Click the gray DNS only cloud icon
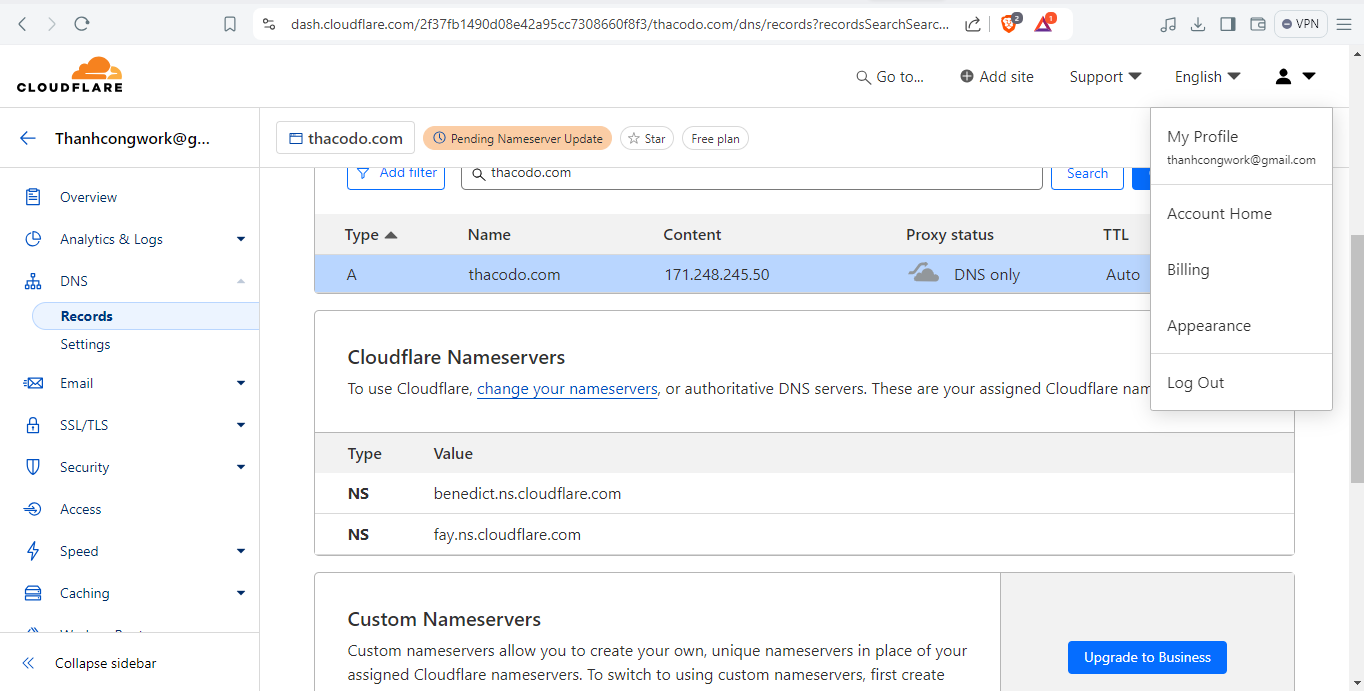Image resolution: width=1364 pixels, height=691 pixels. pyautogui.click(x=923, y=273)
